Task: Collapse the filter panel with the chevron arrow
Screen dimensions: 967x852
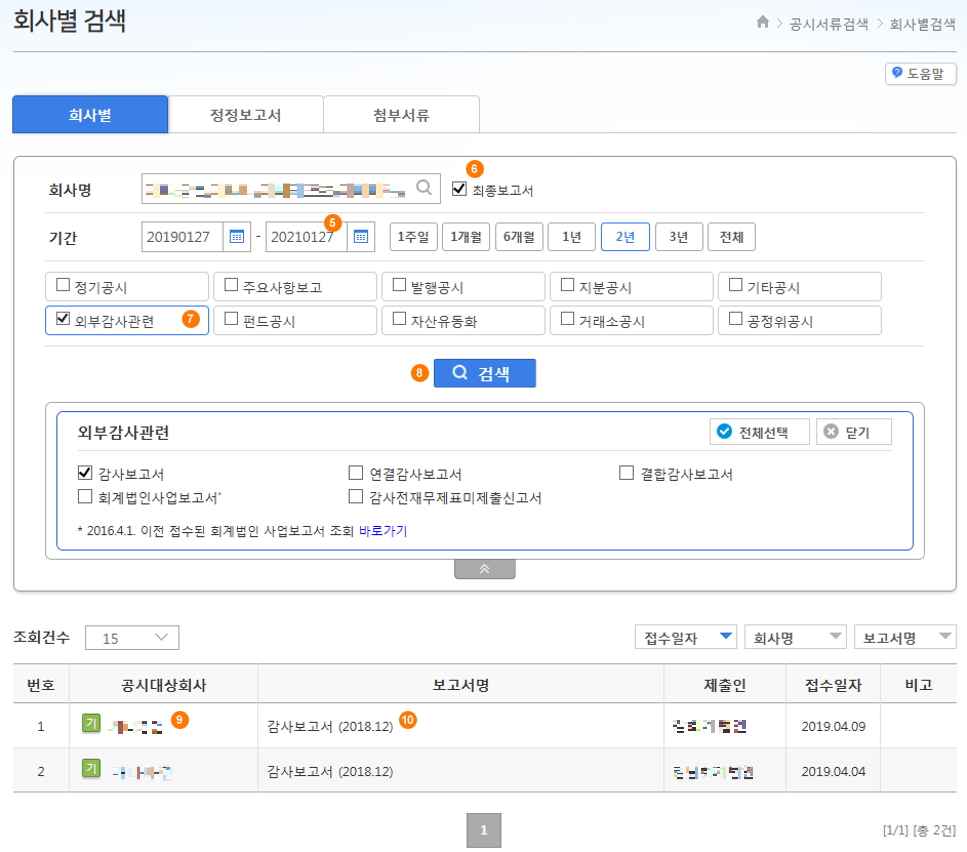Action: [x=484, y=567]
